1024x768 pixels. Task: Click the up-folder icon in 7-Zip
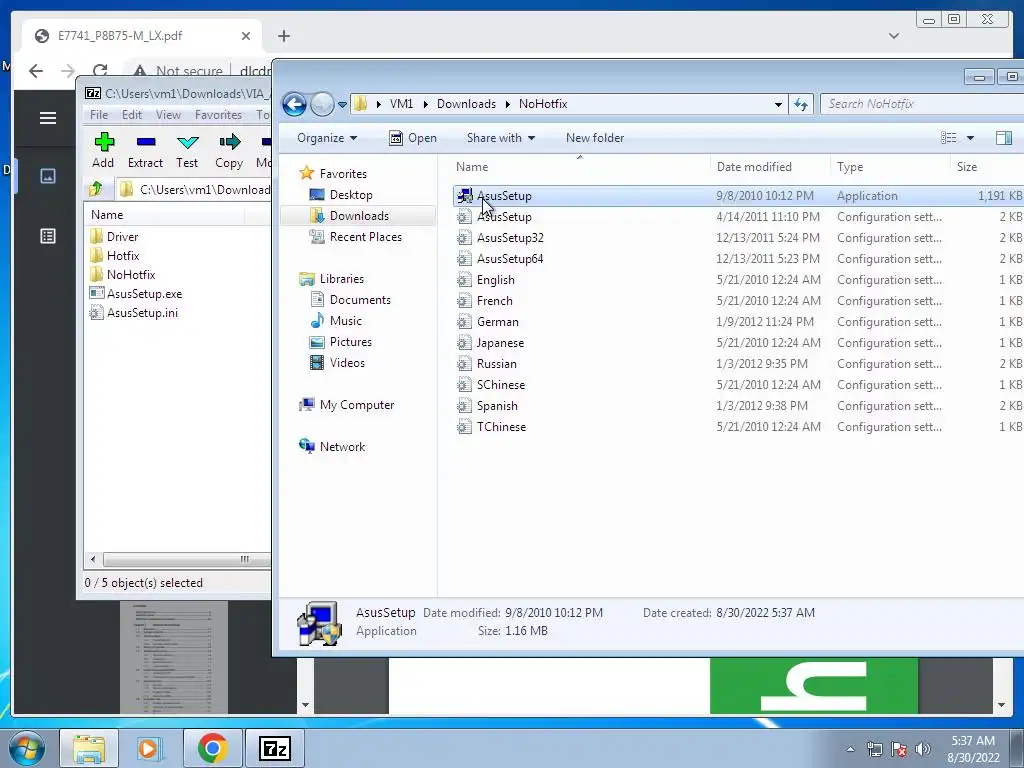(x=96, y=189)
